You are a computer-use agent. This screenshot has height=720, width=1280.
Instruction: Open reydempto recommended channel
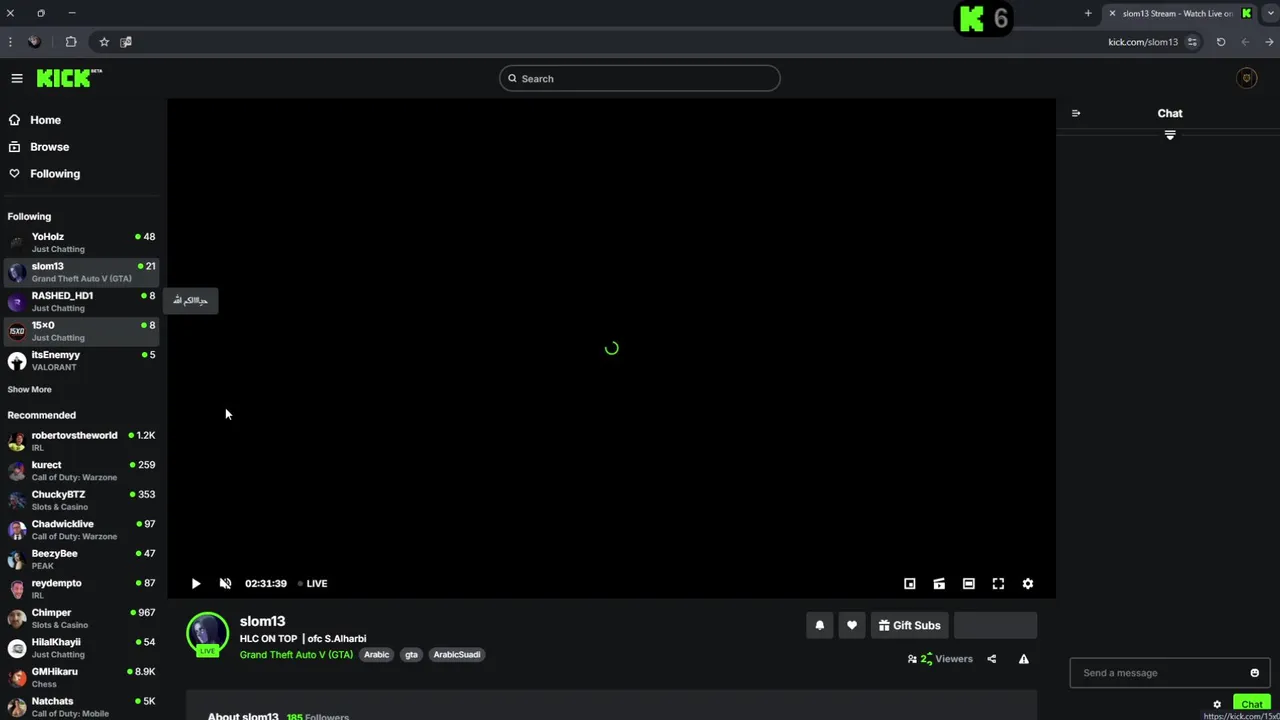point(82,588)
